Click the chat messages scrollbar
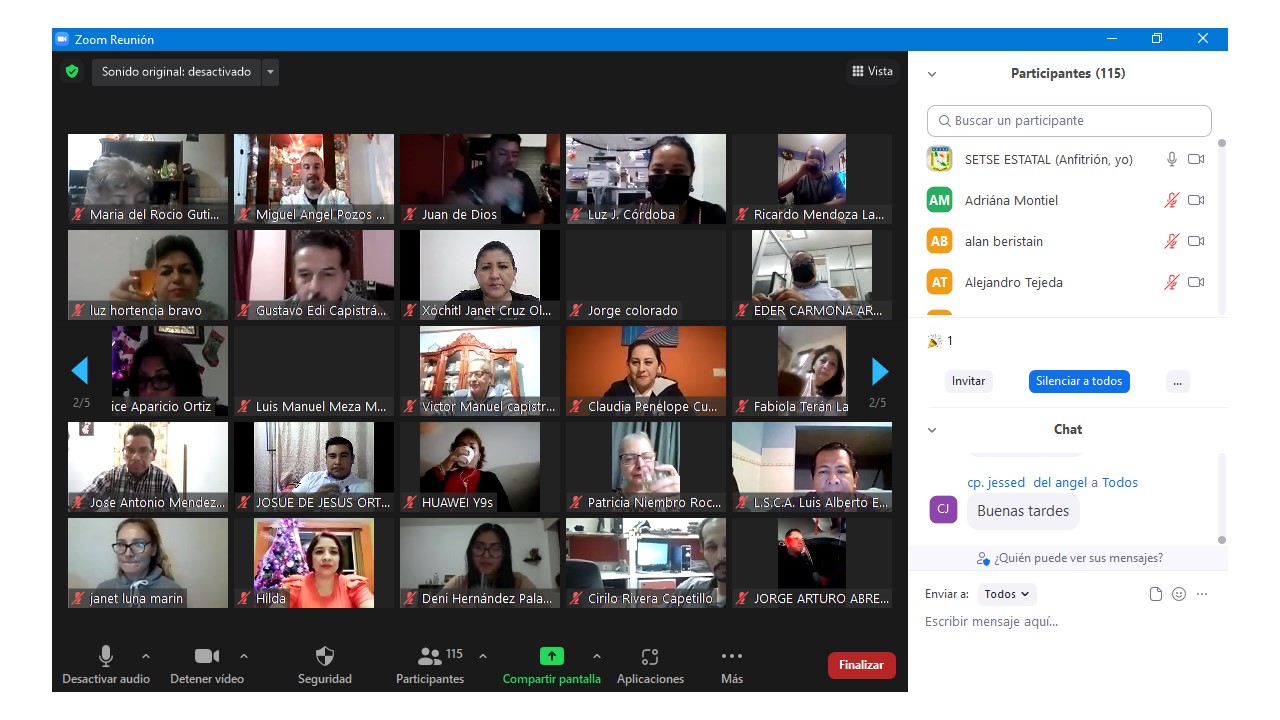The image size is (1280, 720). coord(1221,498)
